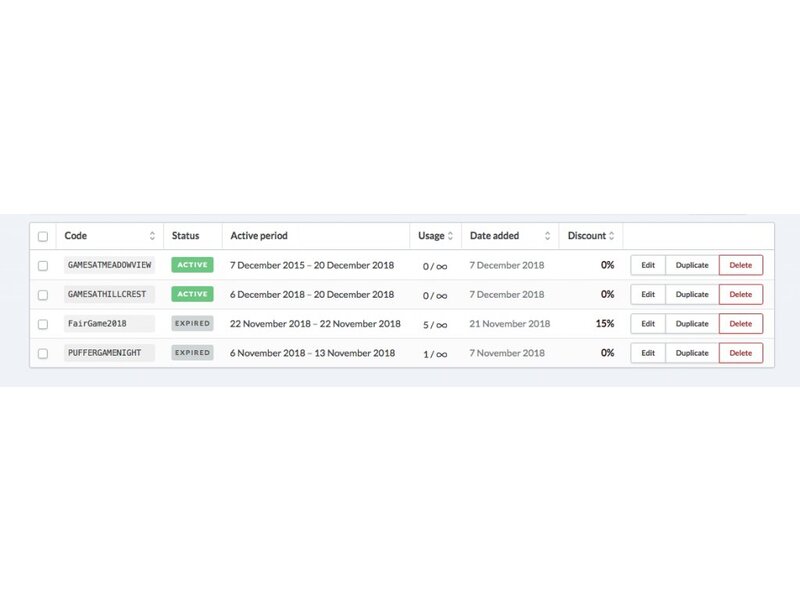
Task: Sort by Discount column arrows
Action: click(612, 236)
